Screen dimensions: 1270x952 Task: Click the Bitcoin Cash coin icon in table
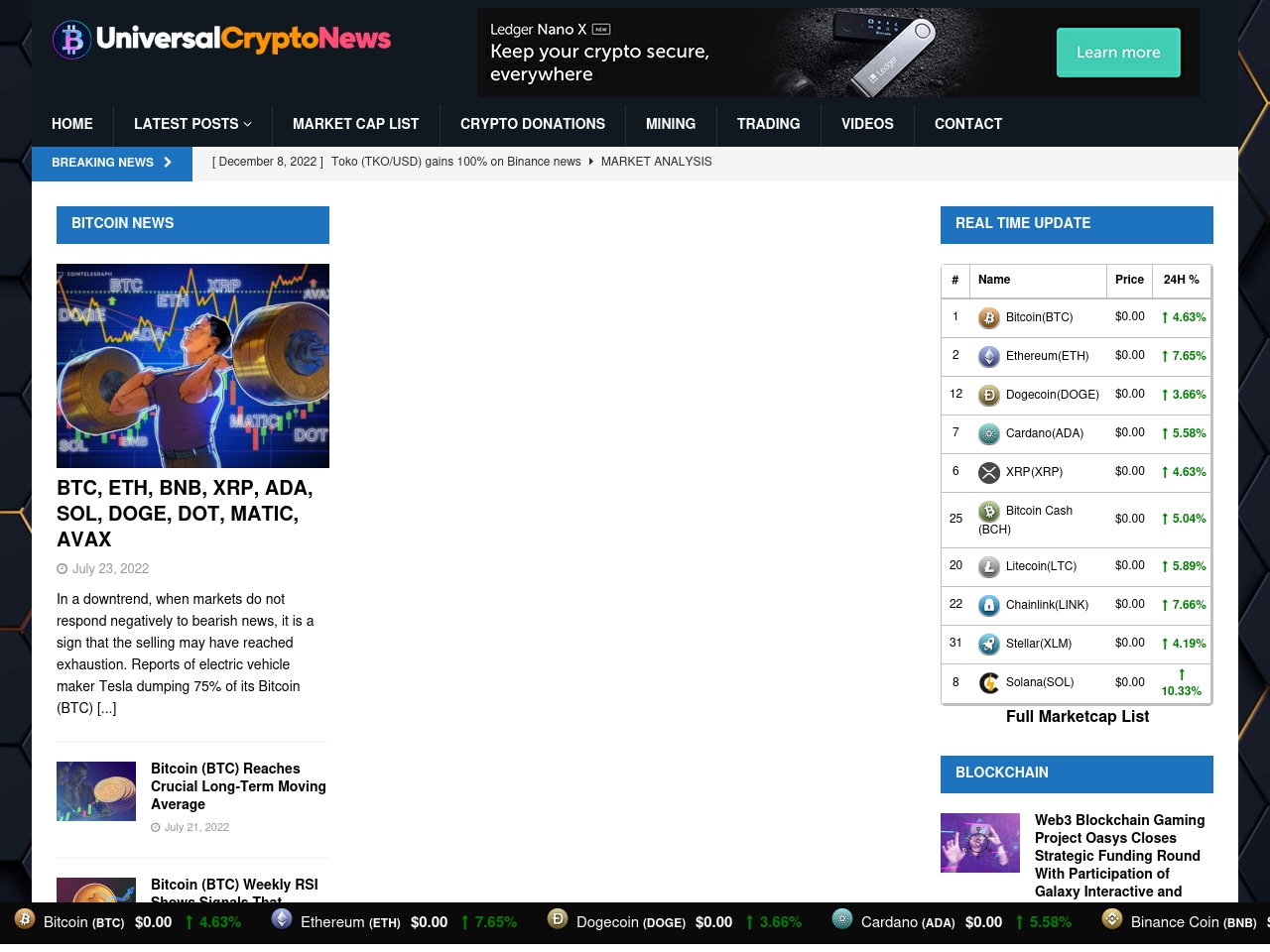tap(989, 512)
